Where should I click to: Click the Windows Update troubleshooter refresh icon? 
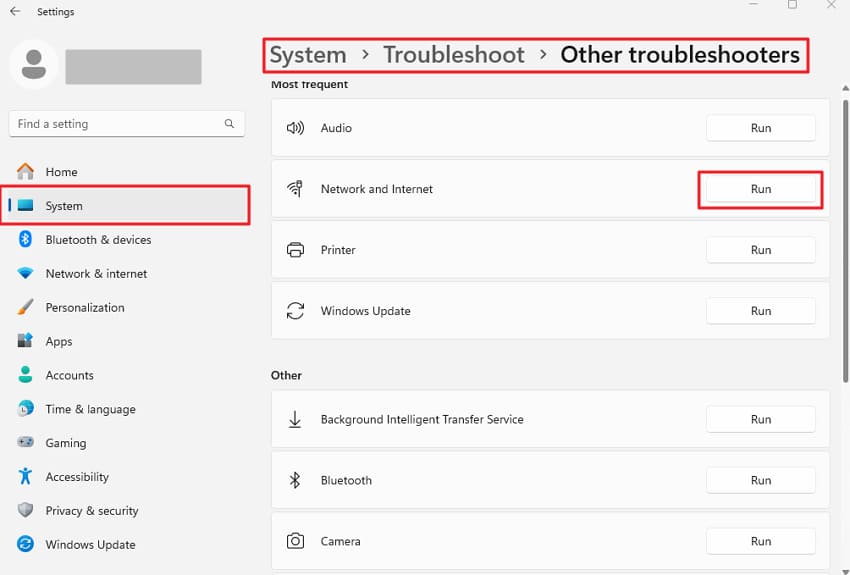[x=295, y=311]
